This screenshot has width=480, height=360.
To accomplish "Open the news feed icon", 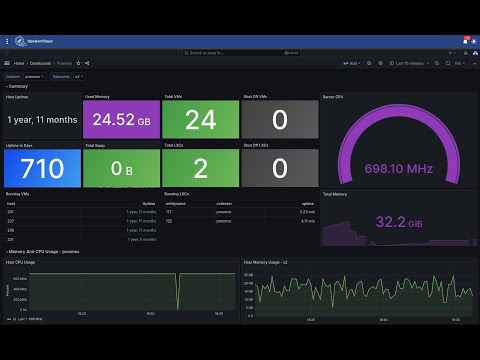I will point(466,53).
